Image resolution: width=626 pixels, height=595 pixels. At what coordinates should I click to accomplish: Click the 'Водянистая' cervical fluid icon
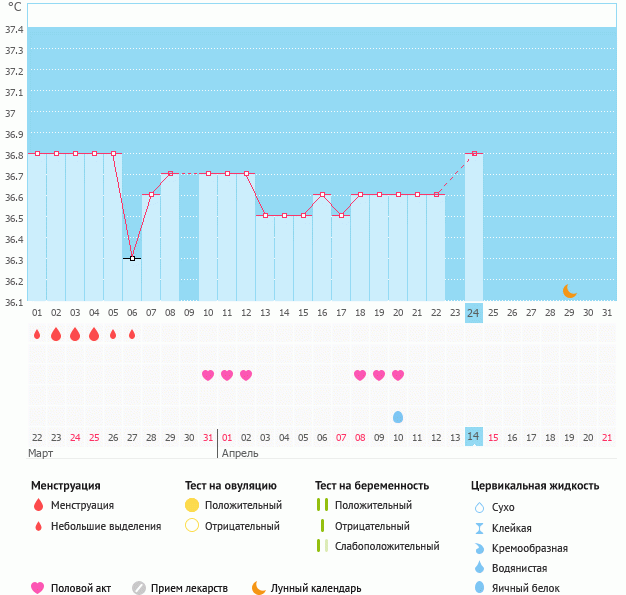point(480,568)
